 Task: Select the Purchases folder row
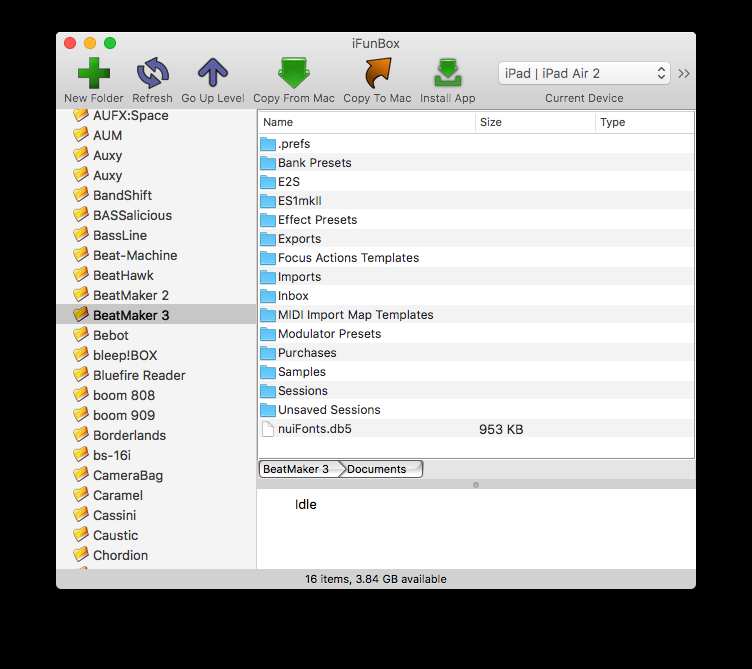click(x=476, y=353)
